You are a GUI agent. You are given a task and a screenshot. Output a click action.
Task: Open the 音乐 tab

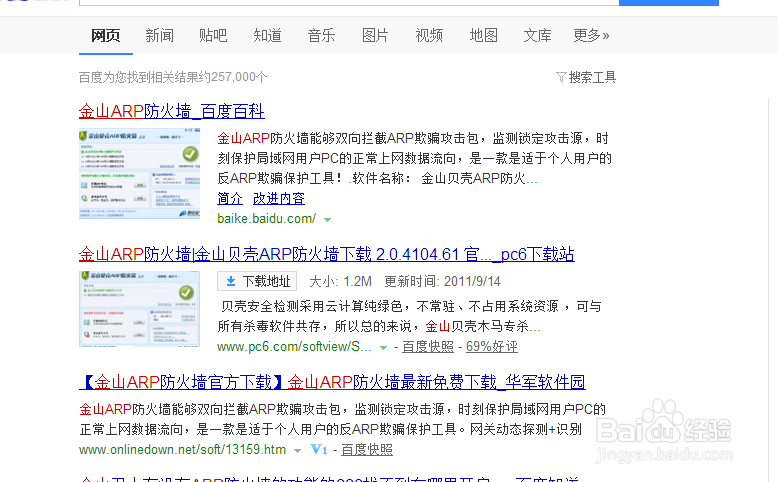click(321, 35)
